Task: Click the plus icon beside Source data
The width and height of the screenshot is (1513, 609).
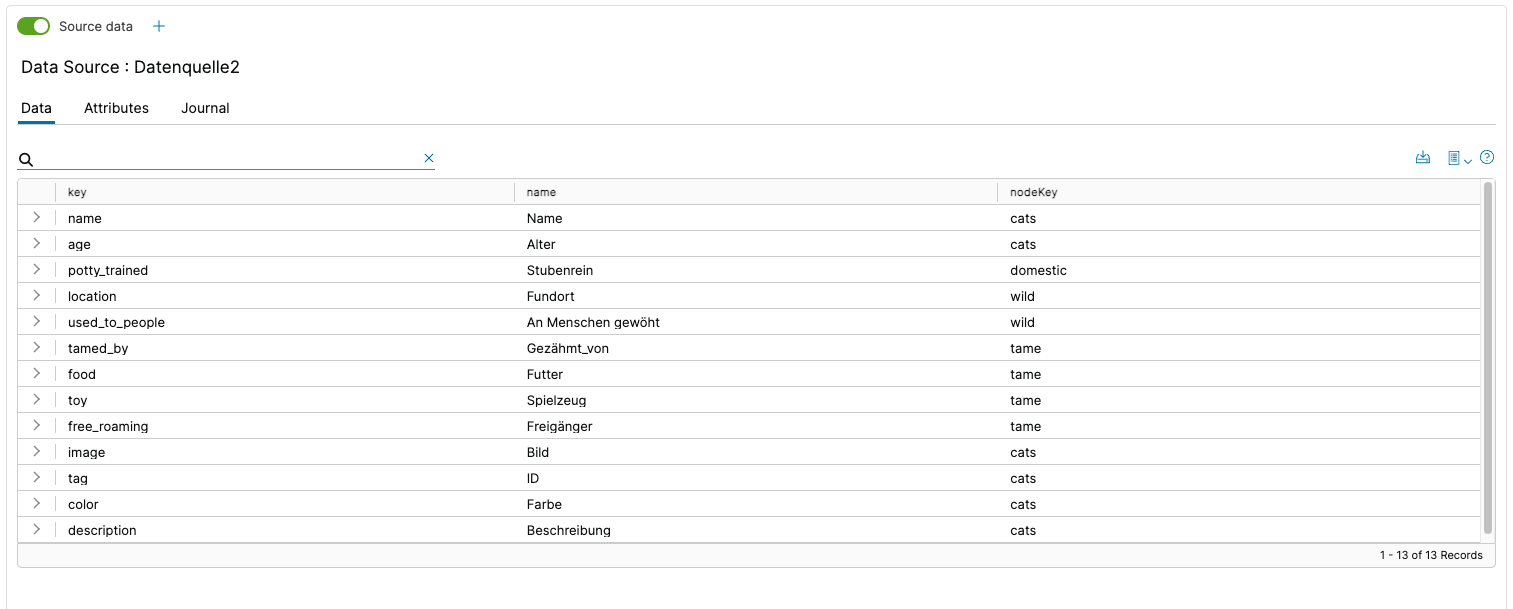Action: click(159, 26)
